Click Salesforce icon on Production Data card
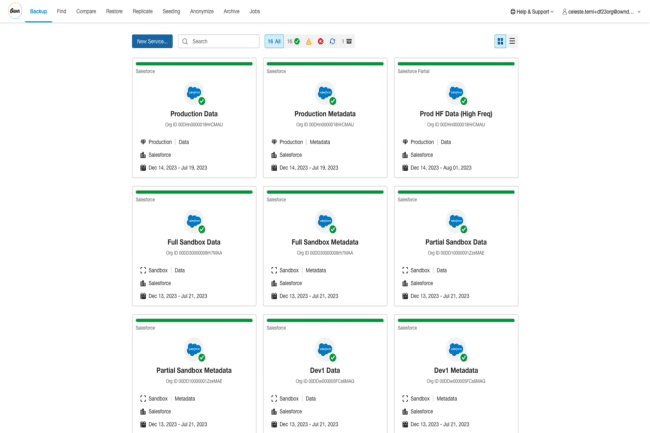 (x=194, y=93)
